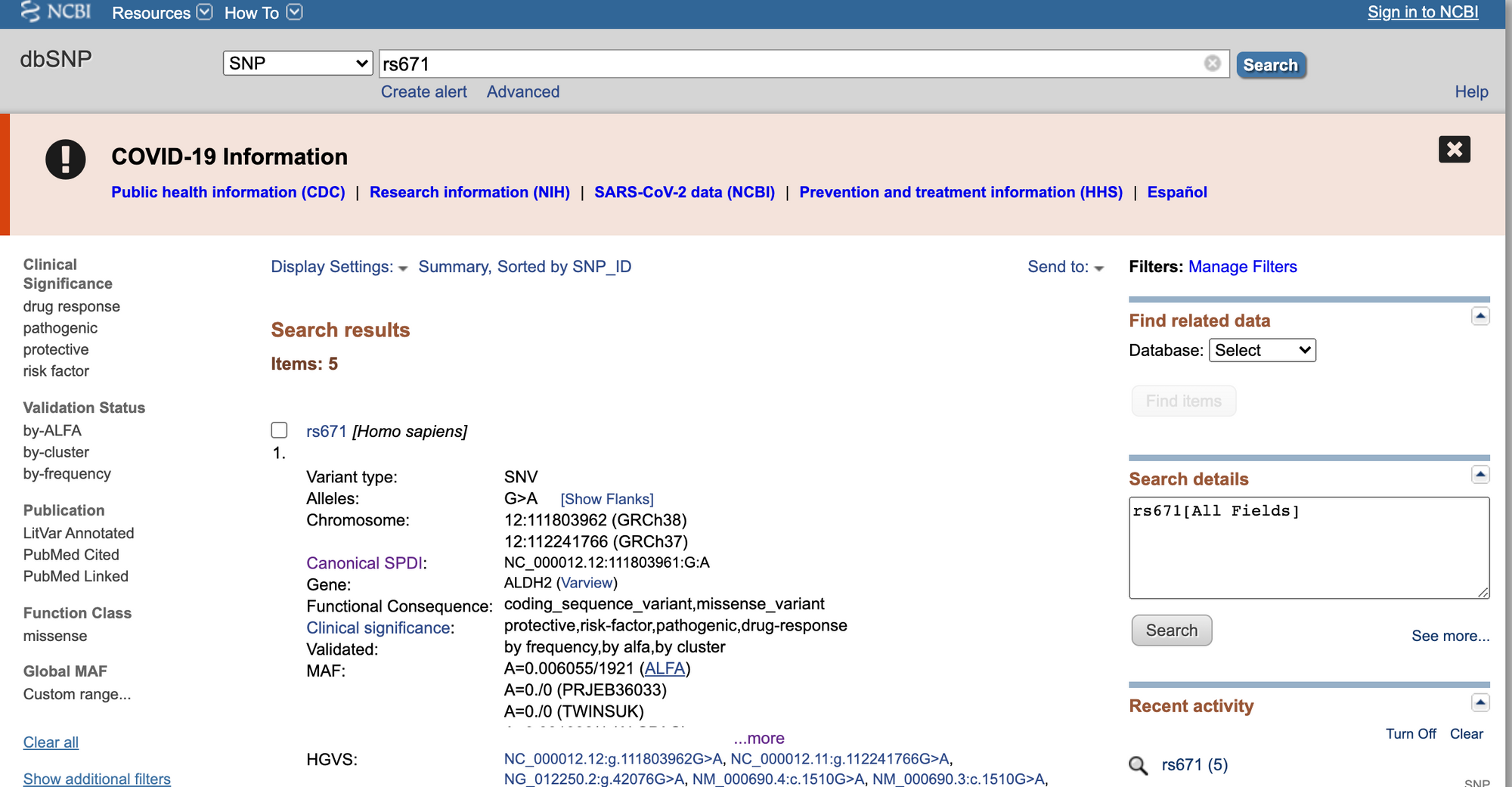
Task: Open the Advanced search page
Action: point(522,91)
